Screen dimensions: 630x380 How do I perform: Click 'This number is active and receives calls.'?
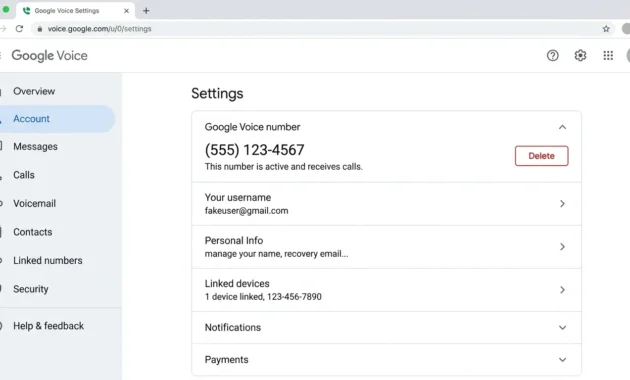[284, 166]
